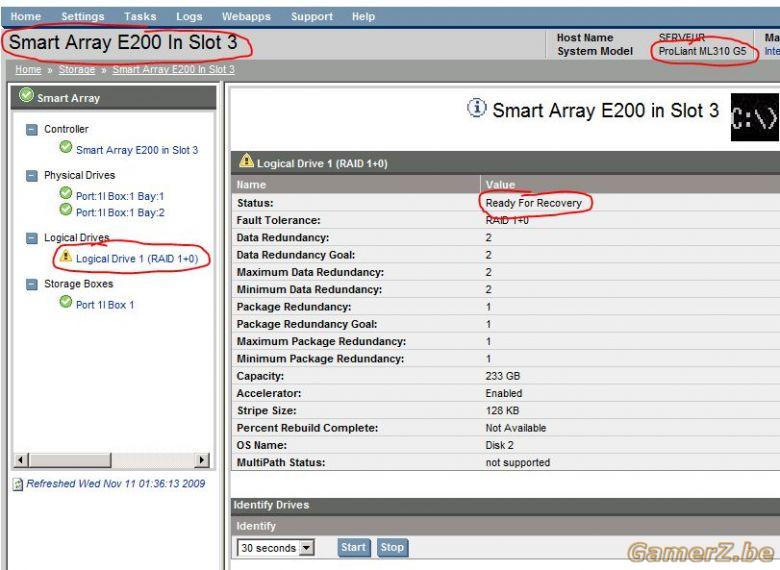Click the Percent Rebuild Complete value Not Available

click(x=515, y=428)
